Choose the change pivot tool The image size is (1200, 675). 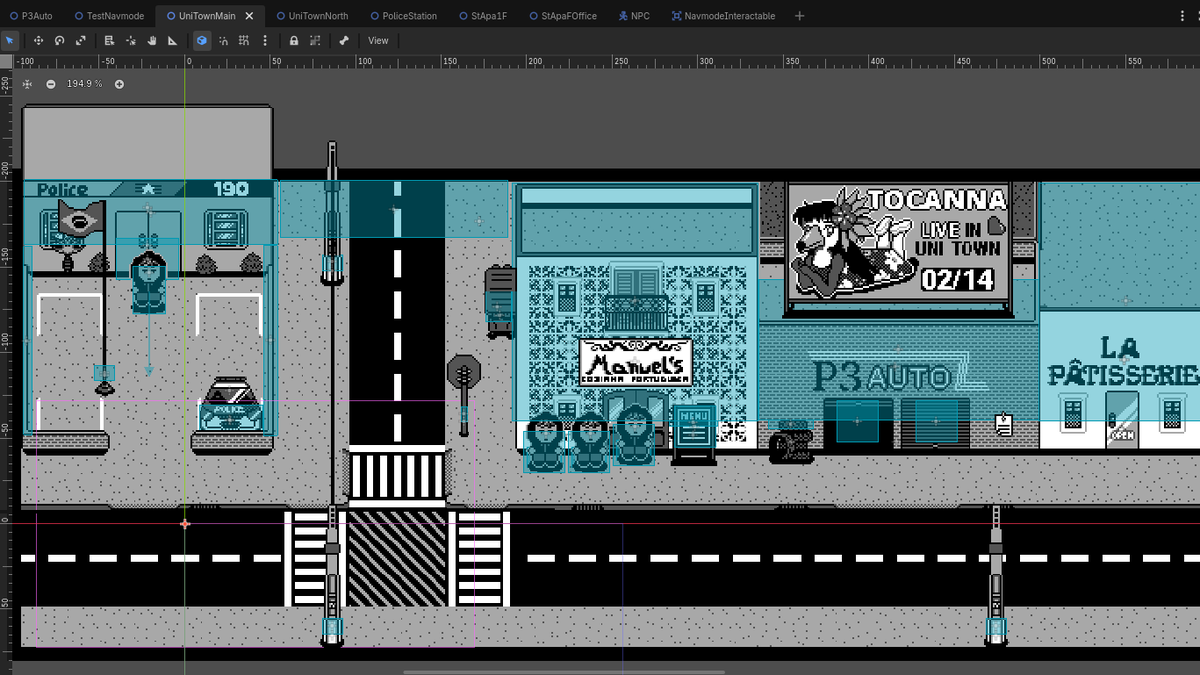click(x=131, y=40)
